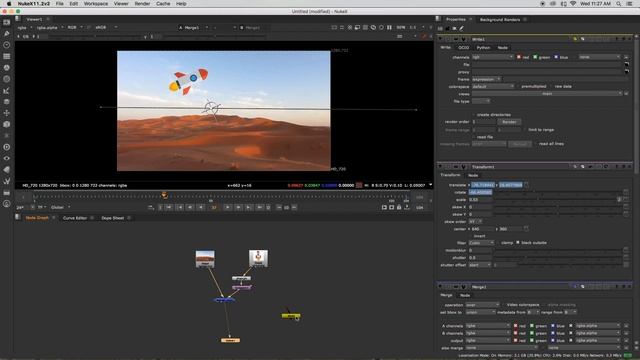Click the Render button in Write1
The width and height of the screenshot is (640, 360).
pyautogui.click(x=509, y=122)
